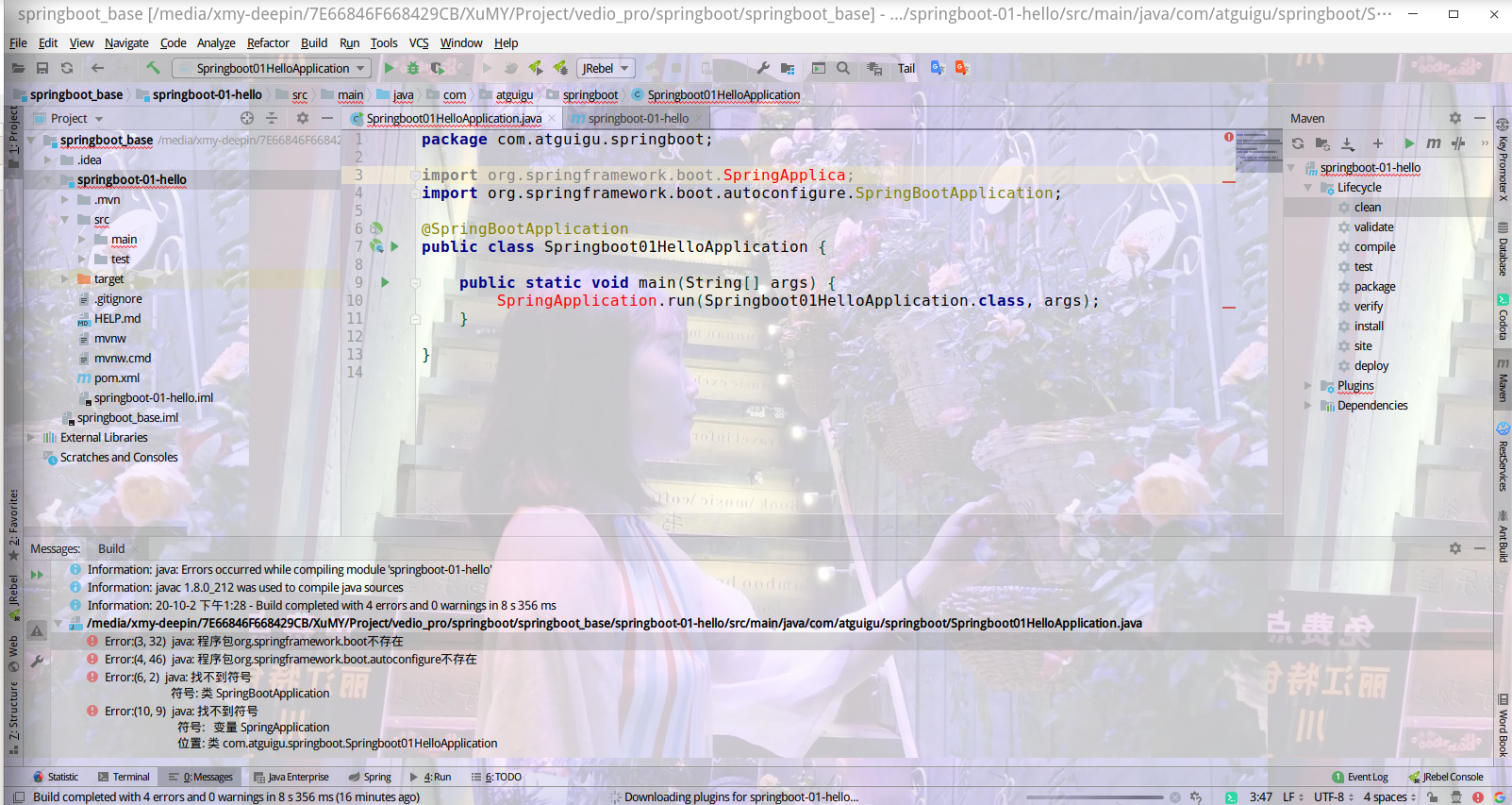Click the locate target icon in Project panel
Image resolution: width=1512 pixels, height=805 pixels.
coord(247,118)
